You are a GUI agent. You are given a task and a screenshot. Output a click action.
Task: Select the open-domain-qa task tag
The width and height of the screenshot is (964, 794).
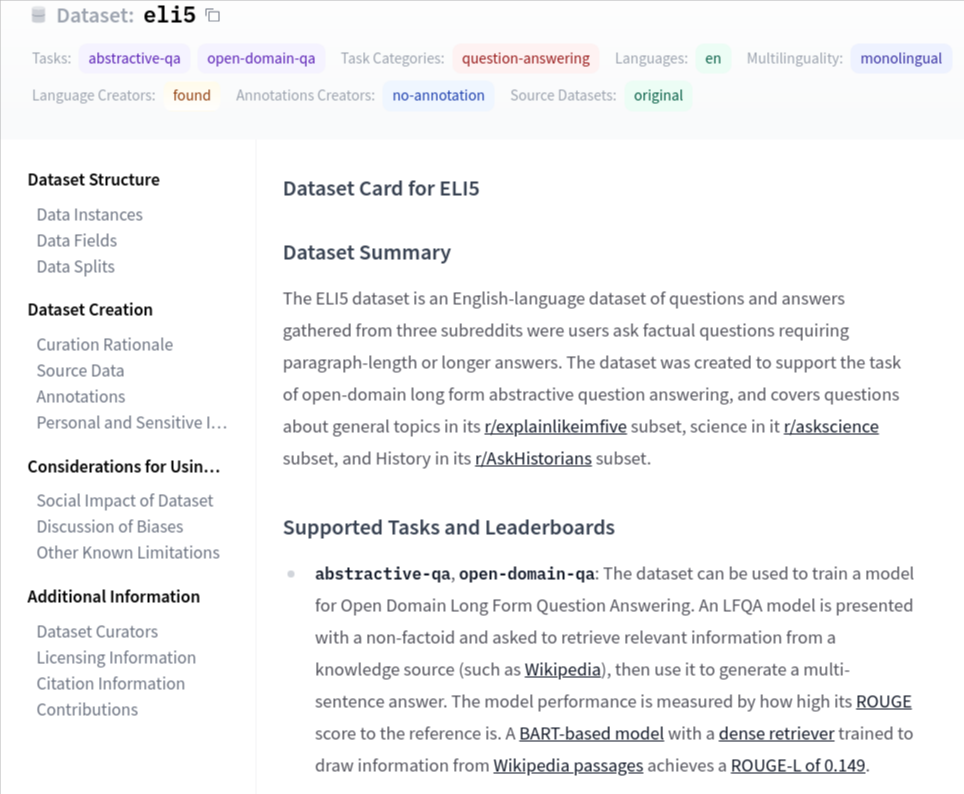tap(261, 58)
